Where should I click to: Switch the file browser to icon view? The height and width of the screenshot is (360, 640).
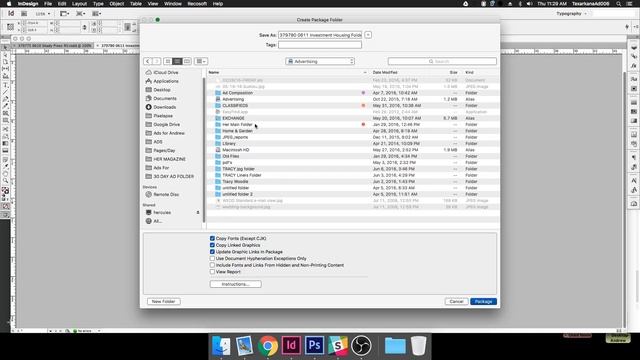tap(168, 61)
